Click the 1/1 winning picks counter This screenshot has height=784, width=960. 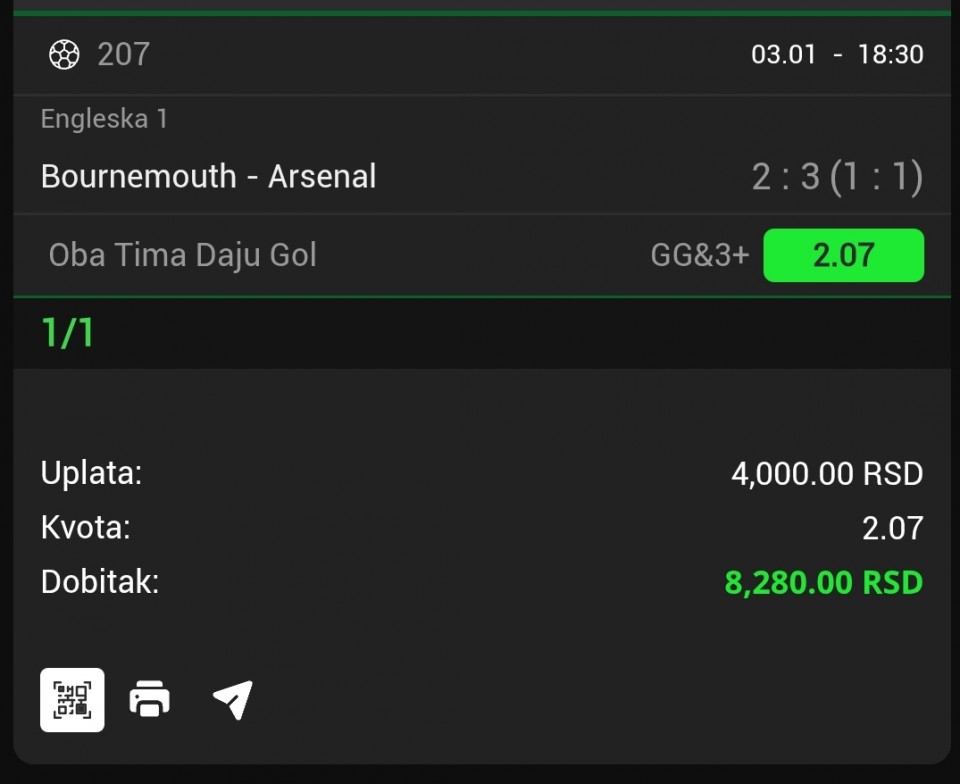(67, 333)
